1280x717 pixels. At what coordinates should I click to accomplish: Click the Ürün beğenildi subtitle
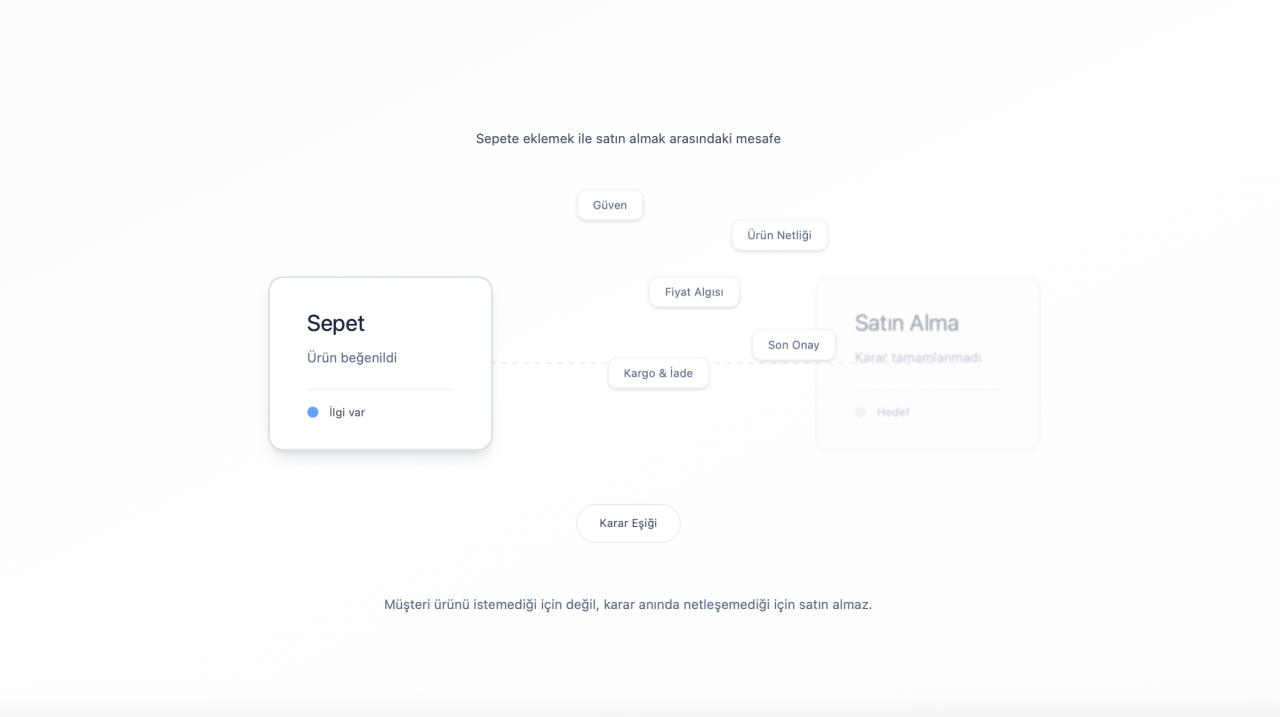click(x=352, y=358)
